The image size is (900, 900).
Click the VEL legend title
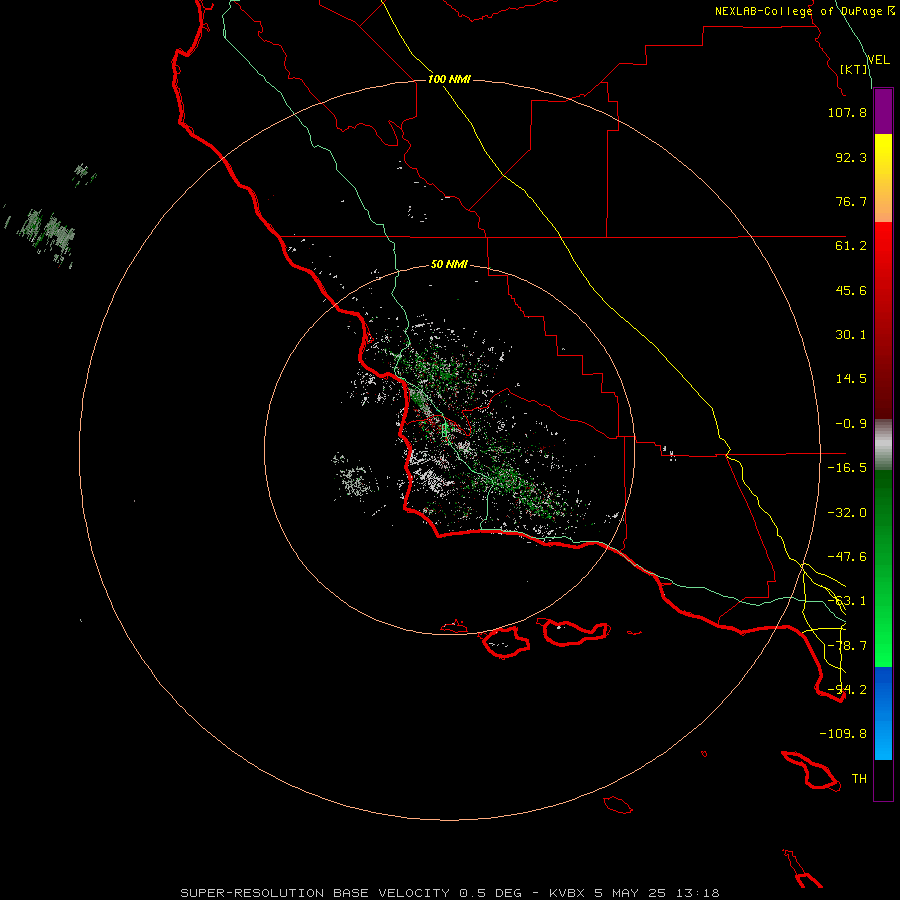878,60
